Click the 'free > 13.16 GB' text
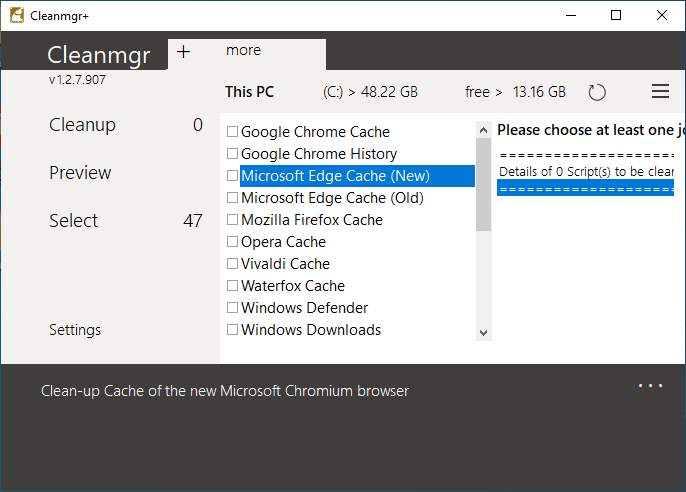 [515, 92]
